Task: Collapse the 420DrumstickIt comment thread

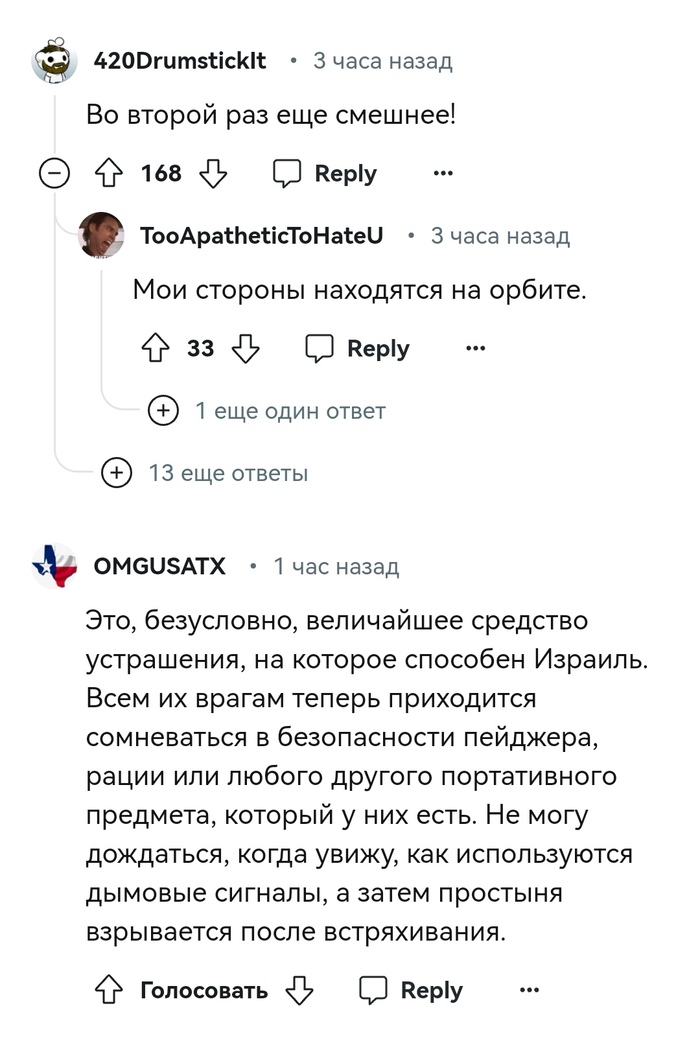Action: pos(54,174)
